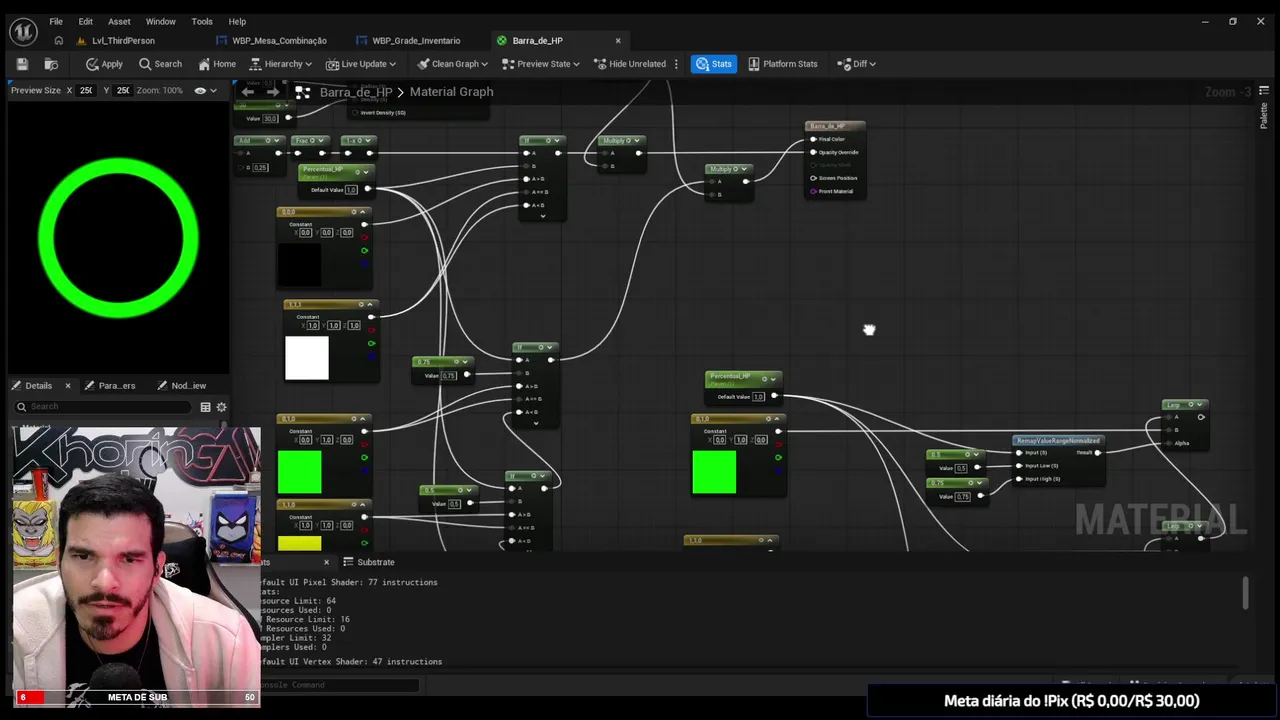Click the Save asset floppy disk icon

(22, 64)
